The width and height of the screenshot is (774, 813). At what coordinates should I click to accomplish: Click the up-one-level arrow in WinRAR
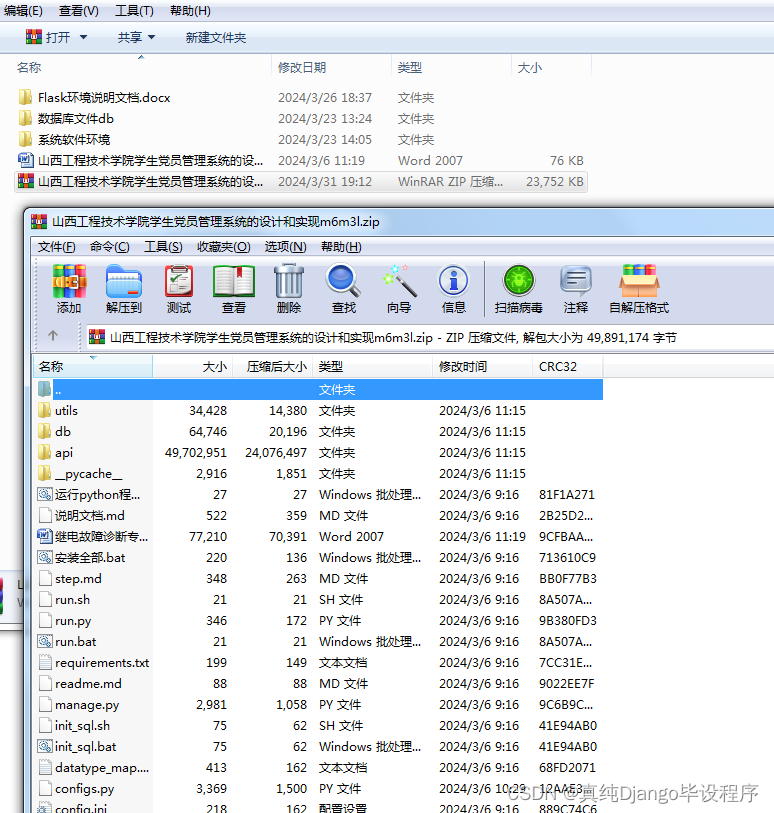point(53,336)
